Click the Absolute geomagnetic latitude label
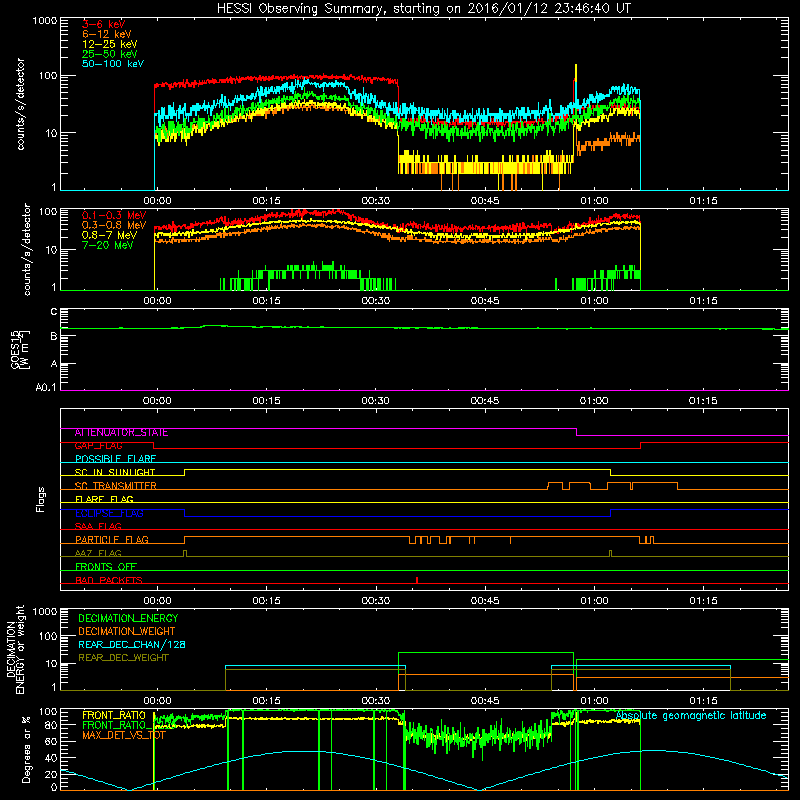This screenshot has width=800, height=800. point(691,716)
